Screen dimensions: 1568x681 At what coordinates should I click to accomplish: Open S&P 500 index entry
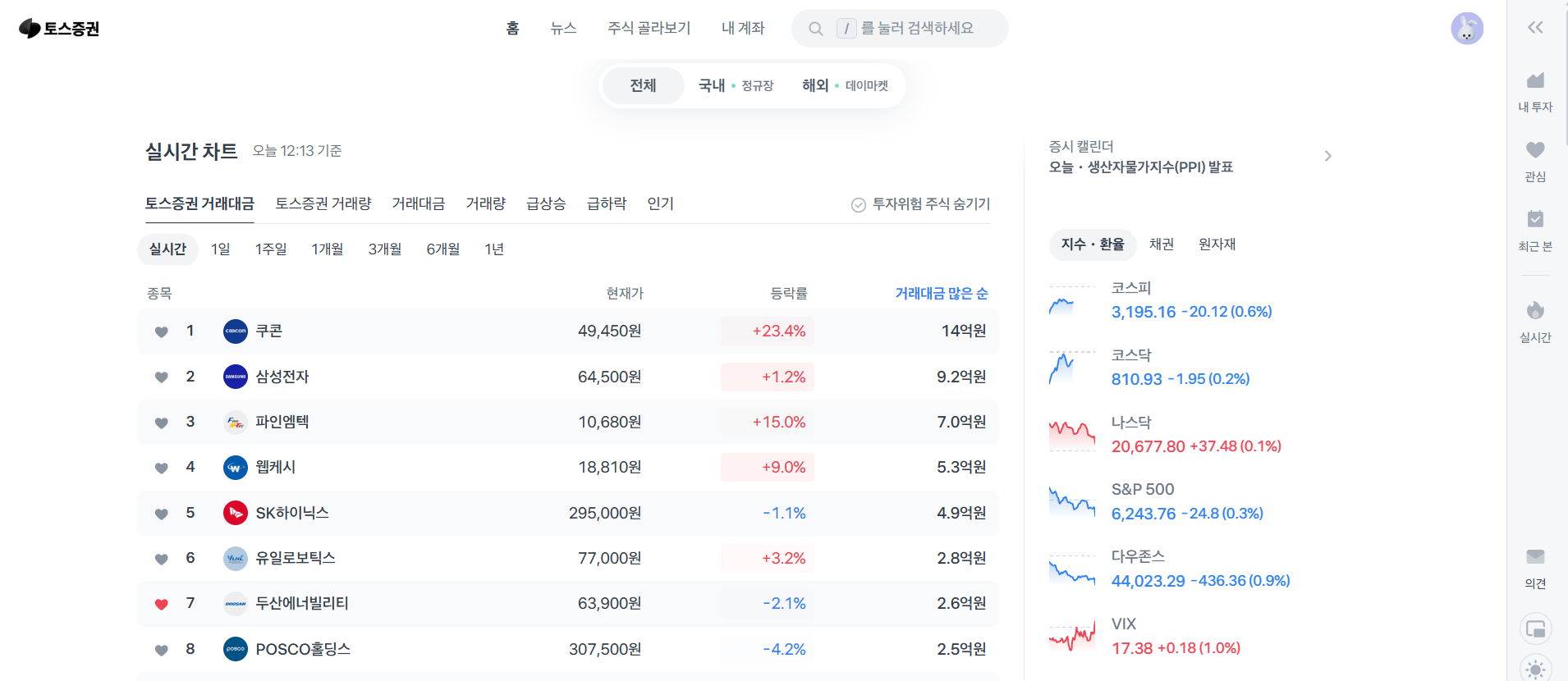[1187, 502]
